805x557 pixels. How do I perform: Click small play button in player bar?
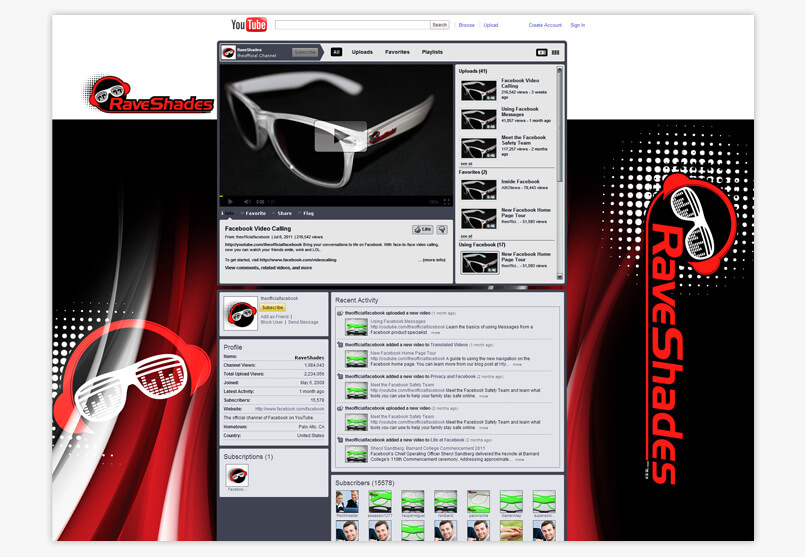pos(231,202)
